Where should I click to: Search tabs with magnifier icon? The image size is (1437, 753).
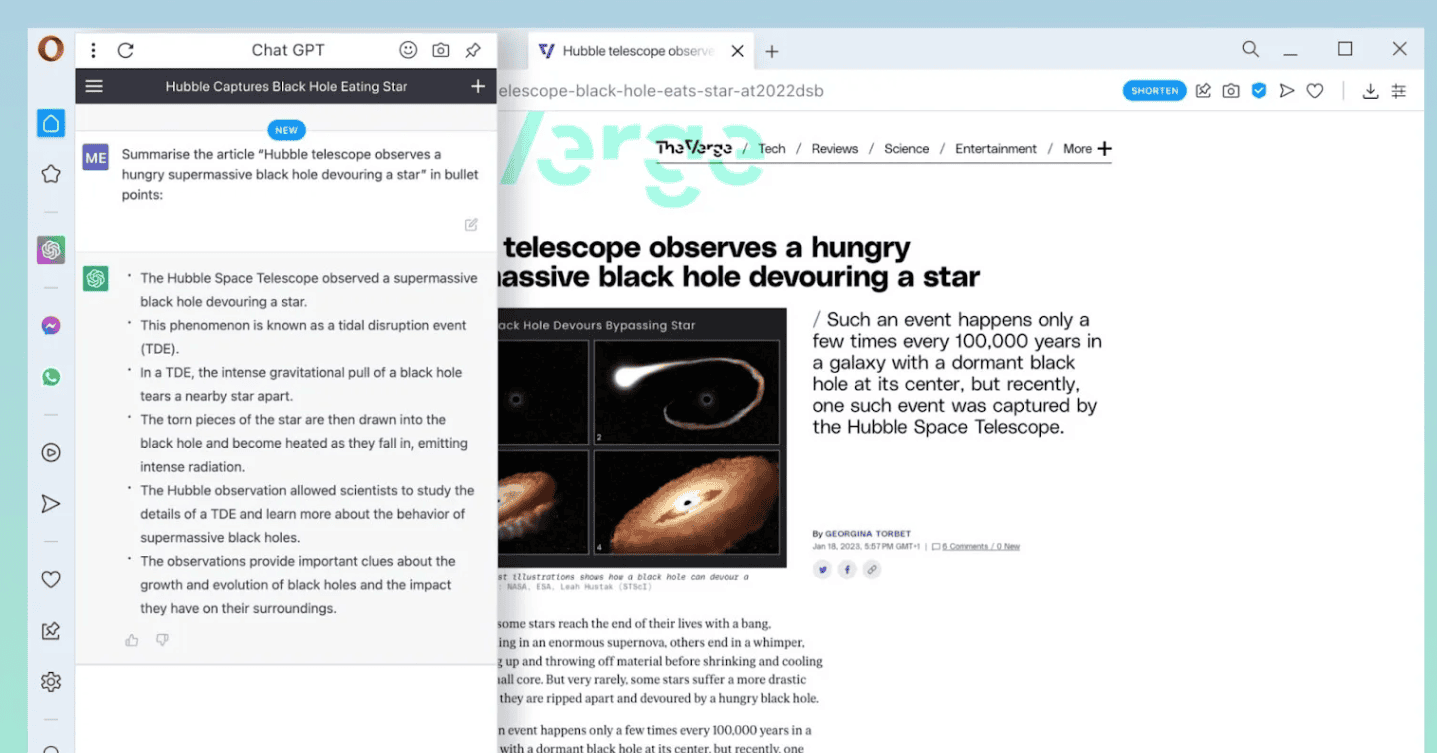coord(1250,49)
